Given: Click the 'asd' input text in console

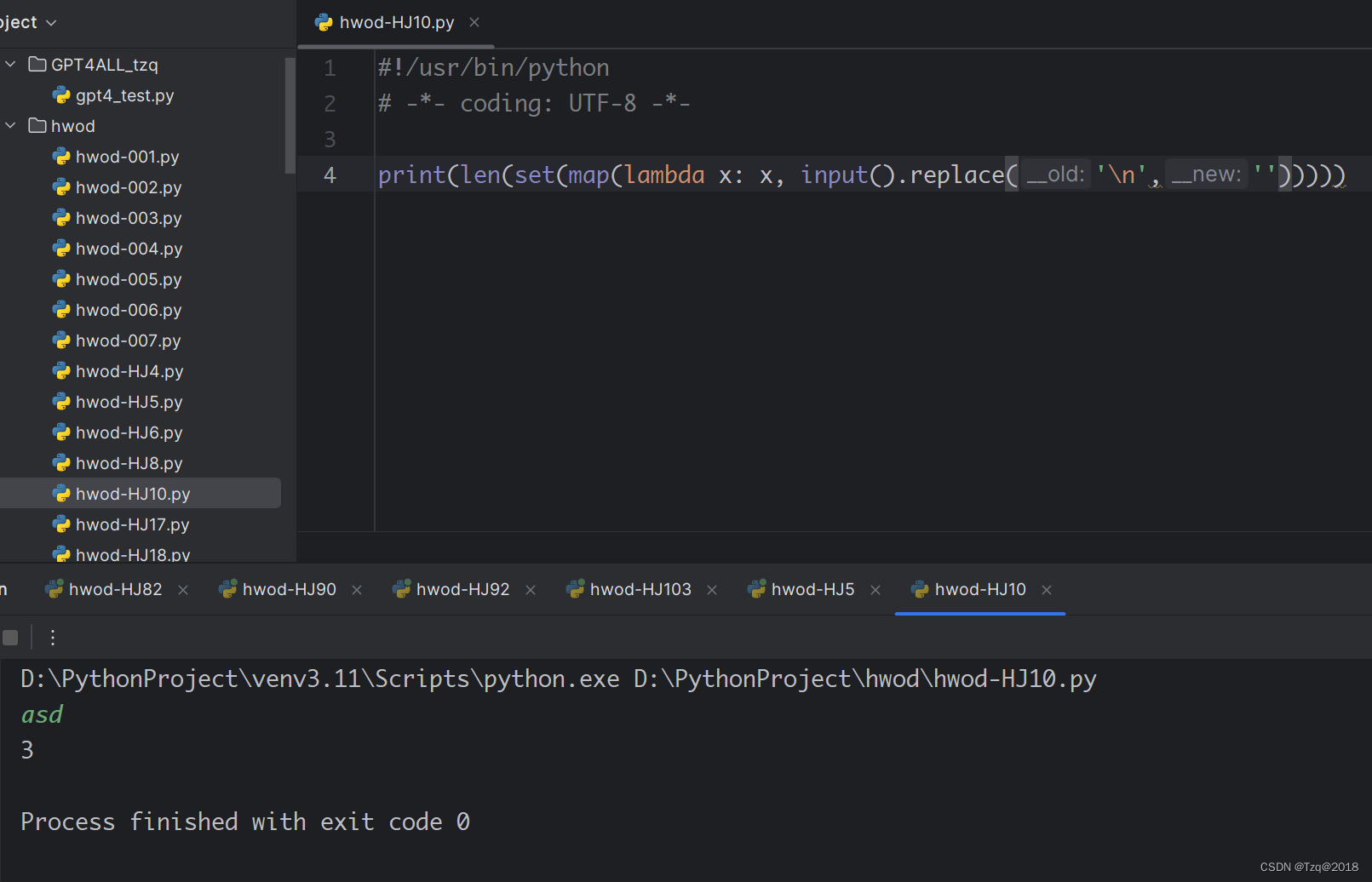Looking at the screenshot, I should [42, 714].
